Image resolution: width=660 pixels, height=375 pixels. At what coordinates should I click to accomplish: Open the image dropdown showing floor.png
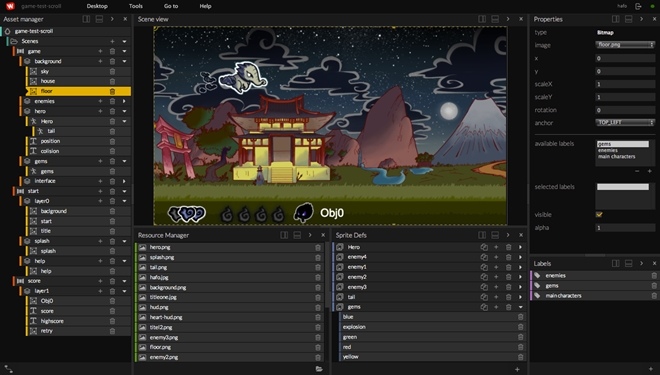625,45
